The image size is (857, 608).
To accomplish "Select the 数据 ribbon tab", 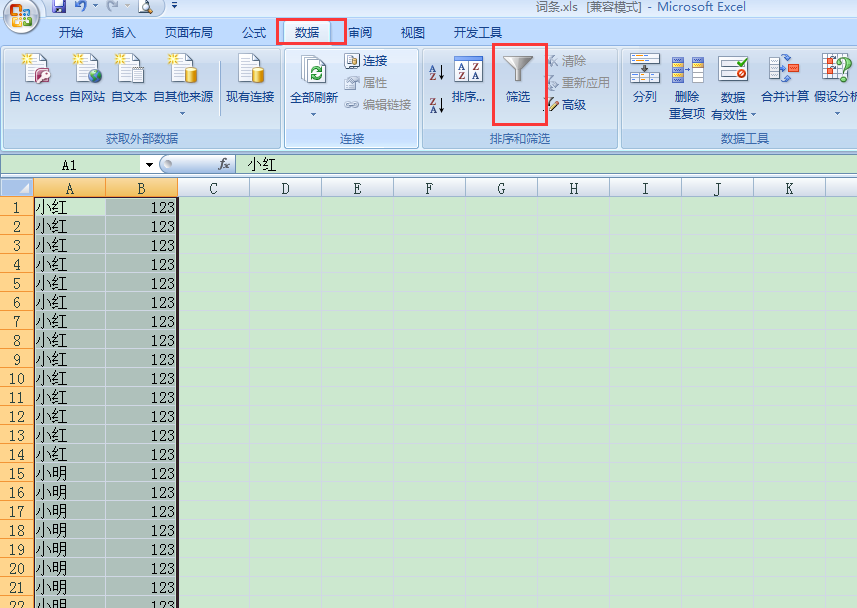I will point(307,32).
